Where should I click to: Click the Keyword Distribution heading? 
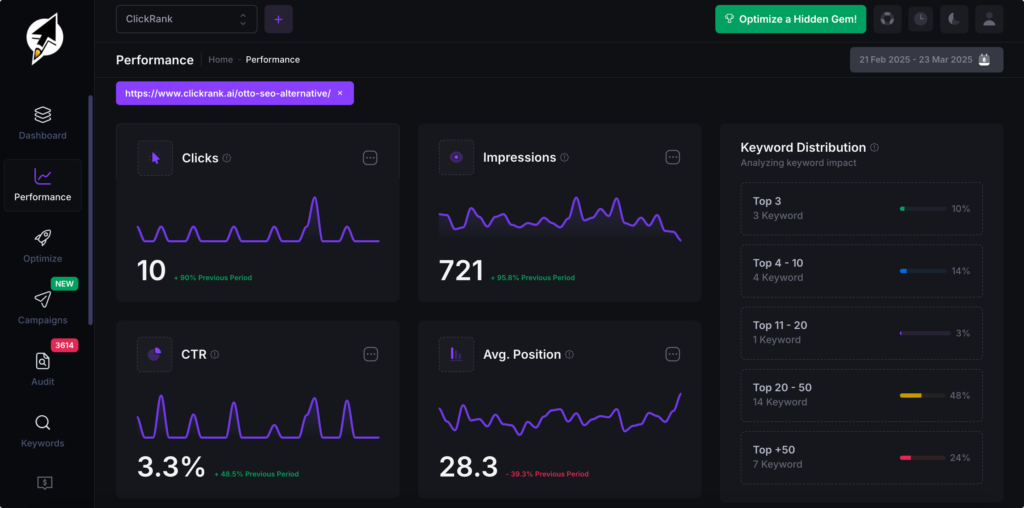coord(803,148)
